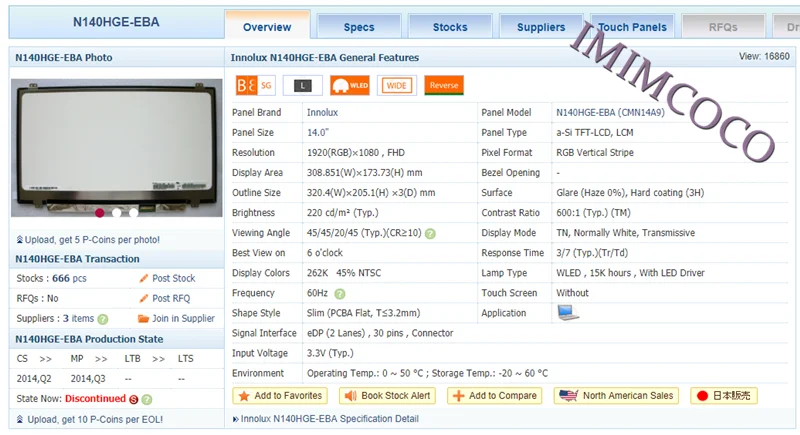Click the Reverse feature icon
Viewport: 800px width, 435px height.
[x=444, y=85]
